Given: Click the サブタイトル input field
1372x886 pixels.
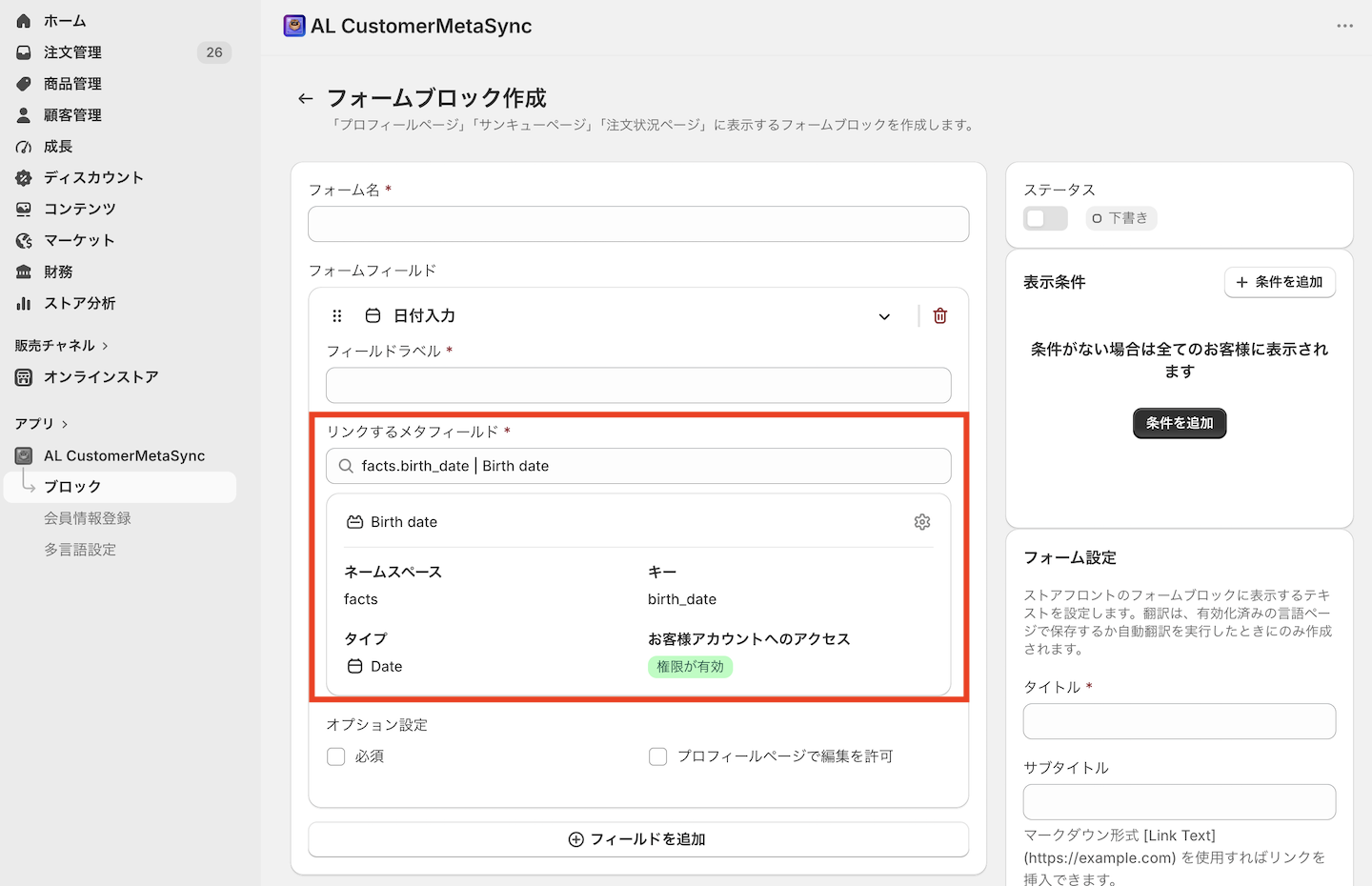Looking at the screenshot, I should tap(1180, 802).
